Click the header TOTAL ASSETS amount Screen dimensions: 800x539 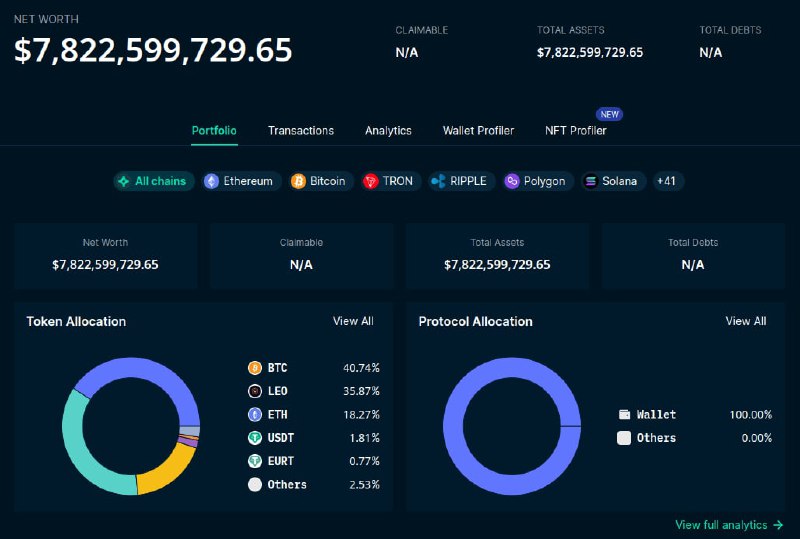coord(590,53)
